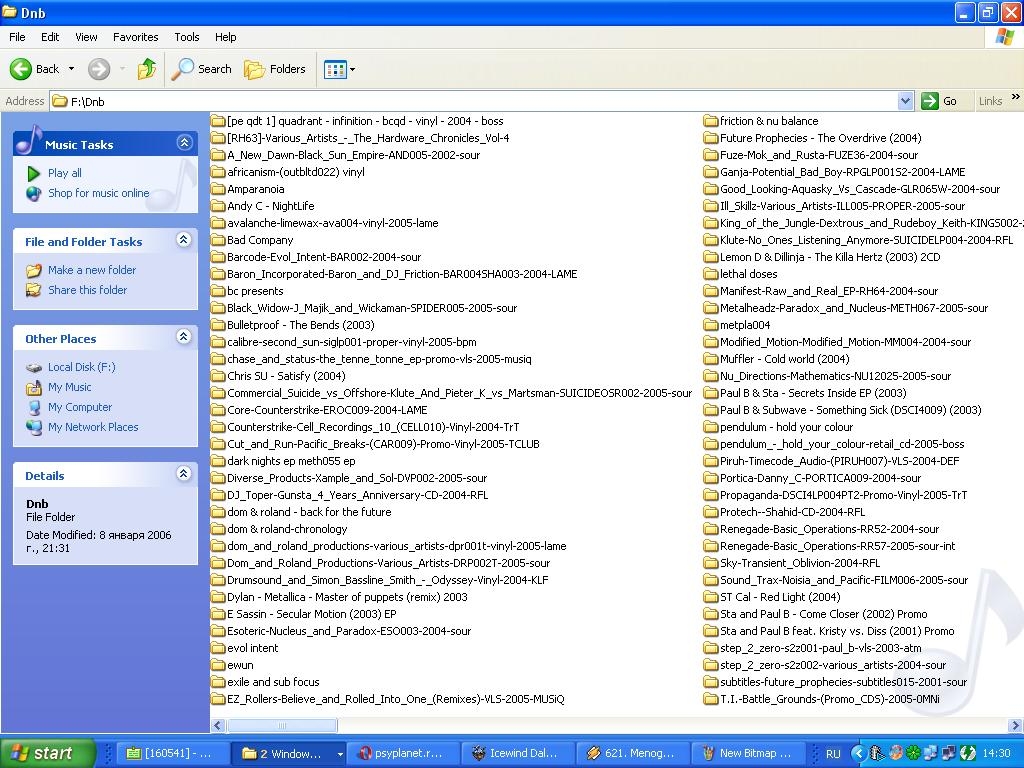Viewport: 1024px width, 768px height.
Task: Expand the Address bar dropdown arrow
Action: tap(905, 101)
